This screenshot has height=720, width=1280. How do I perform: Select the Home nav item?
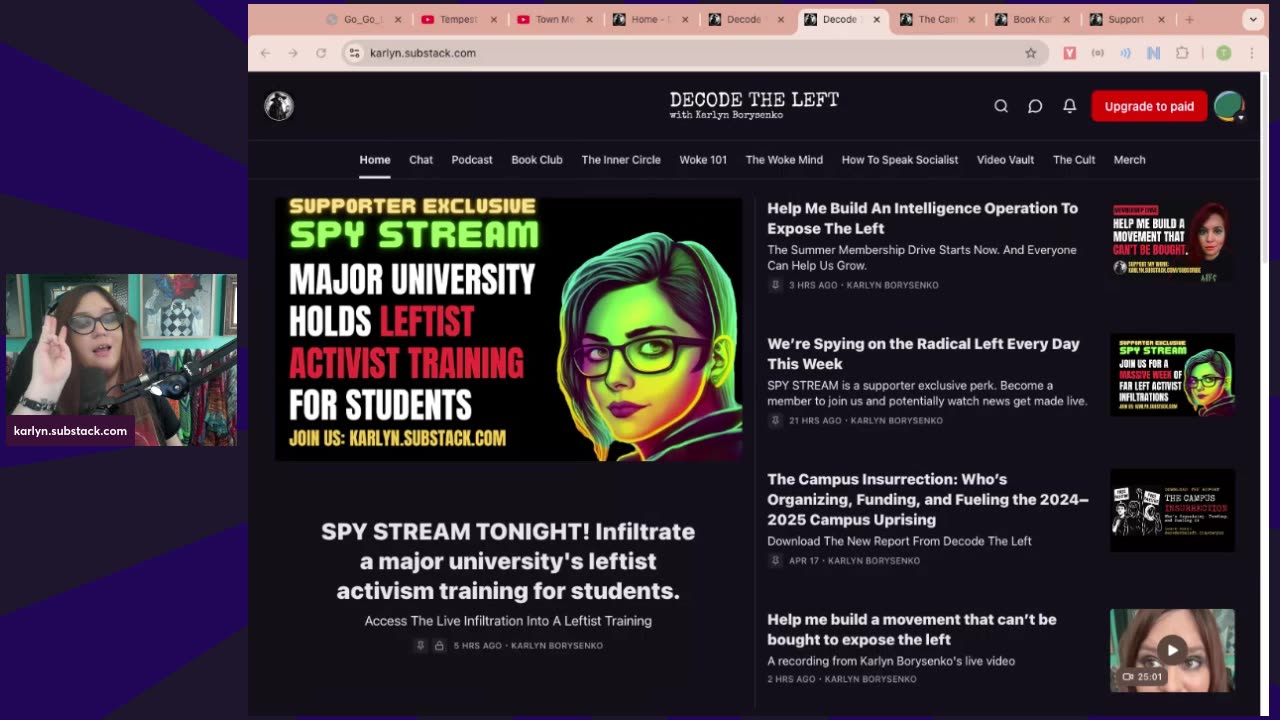tap(375, 160)
